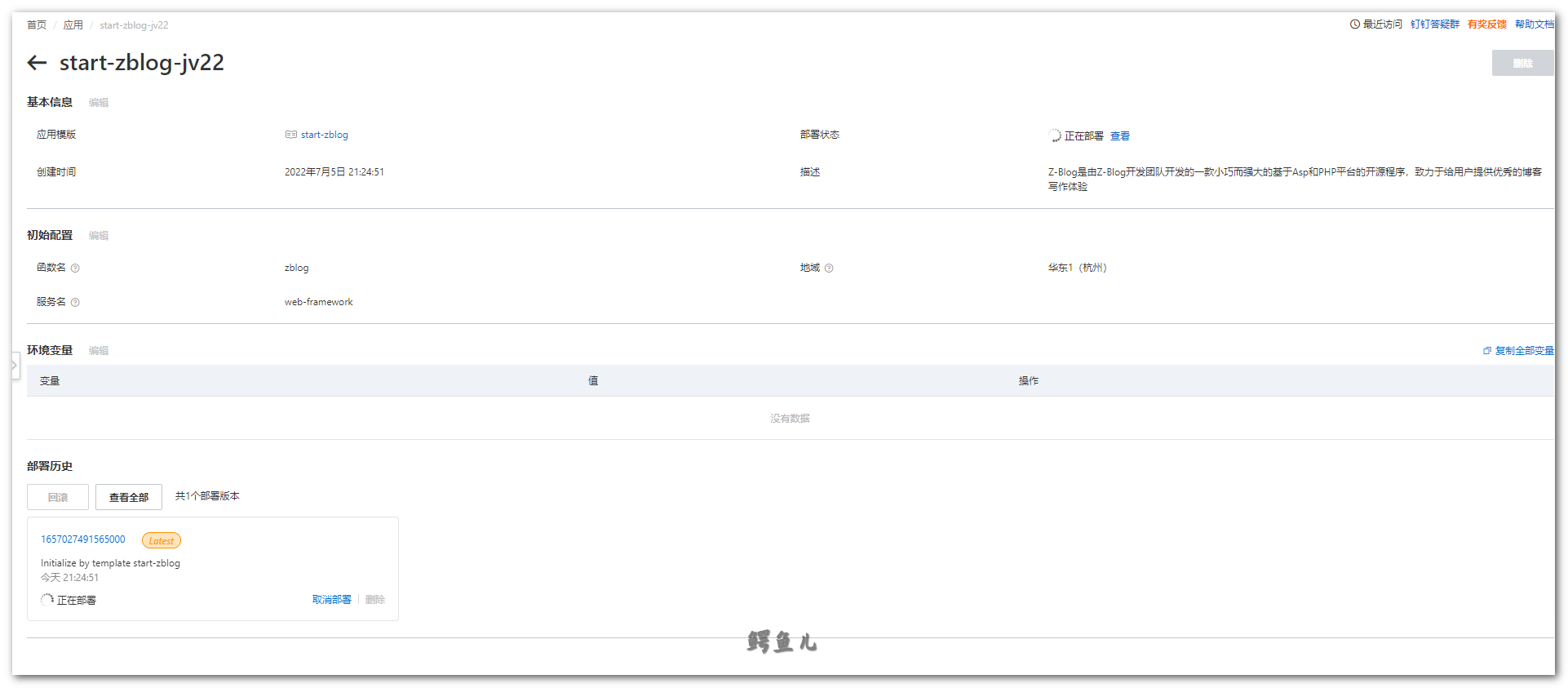Click help icon next to 服务名
Screen dimensions: 1568x688
(75, 303)
